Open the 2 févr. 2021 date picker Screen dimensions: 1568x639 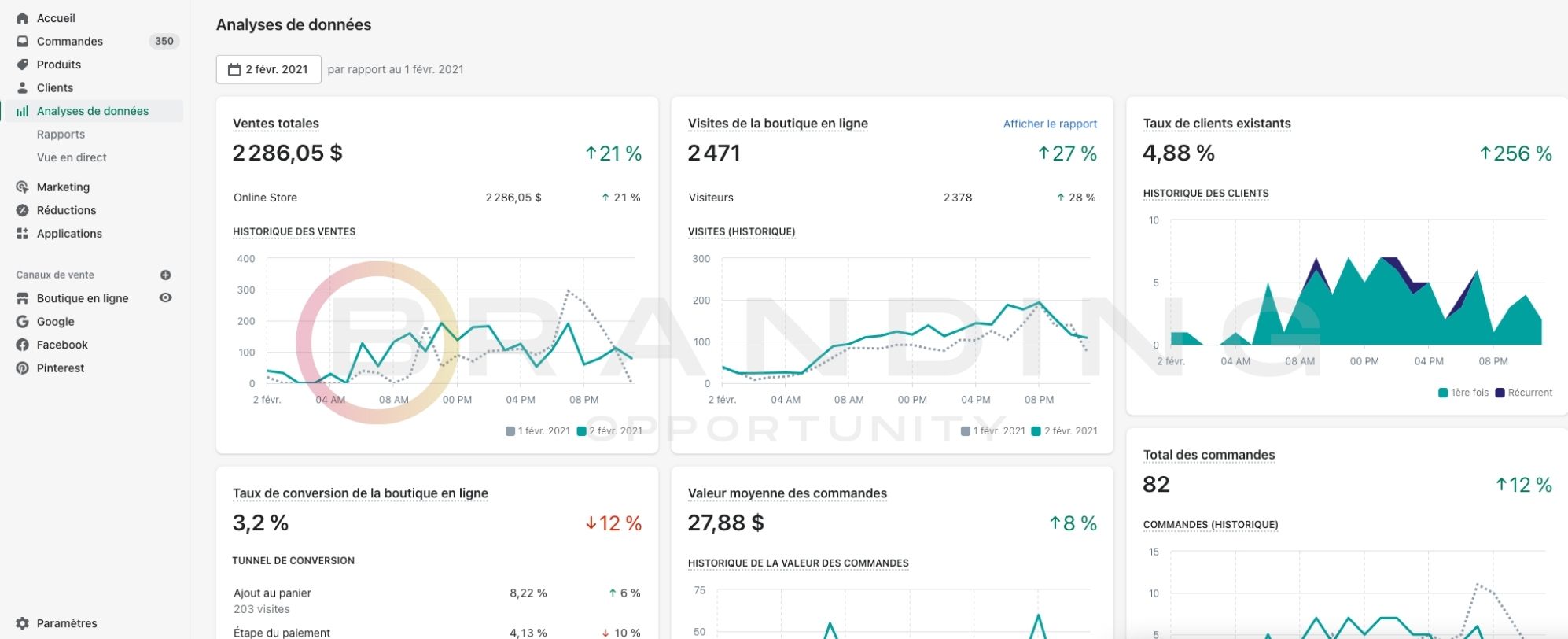(268, 69)
